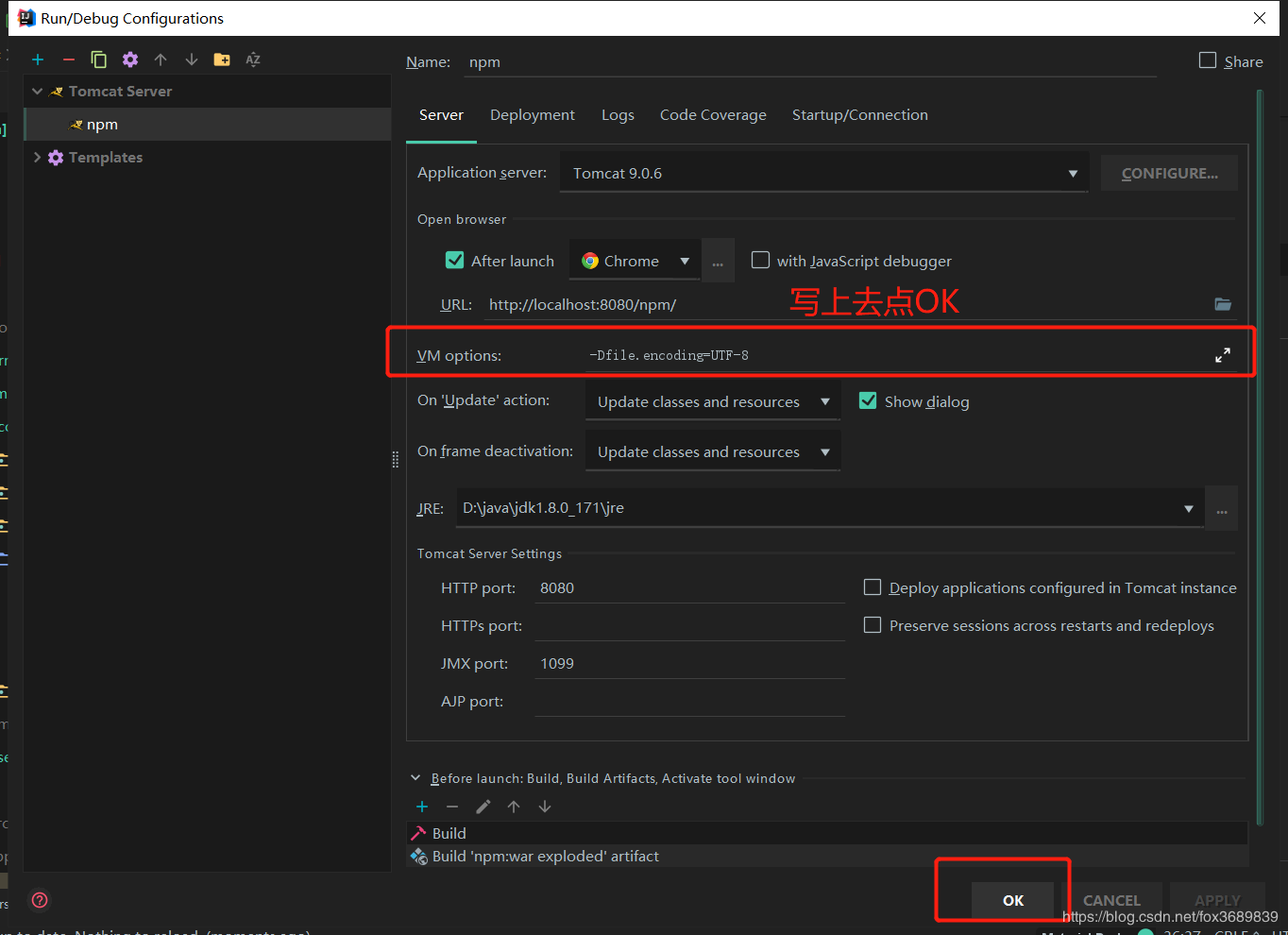Click the Name input field

click(x=810, y=61)
